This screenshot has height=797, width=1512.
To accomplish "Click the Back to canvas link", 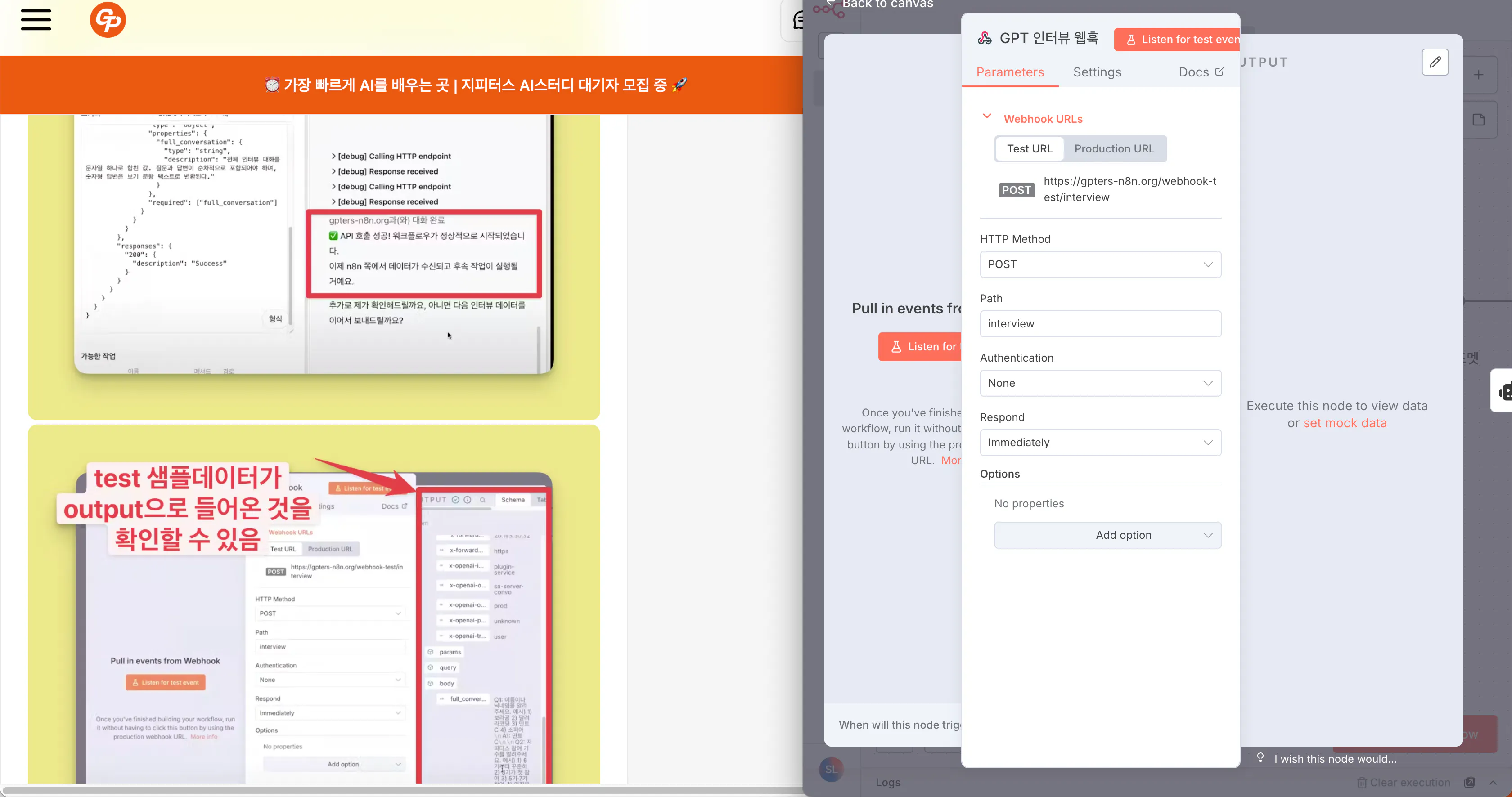I will pyautogui.click(x=887, y=4).
